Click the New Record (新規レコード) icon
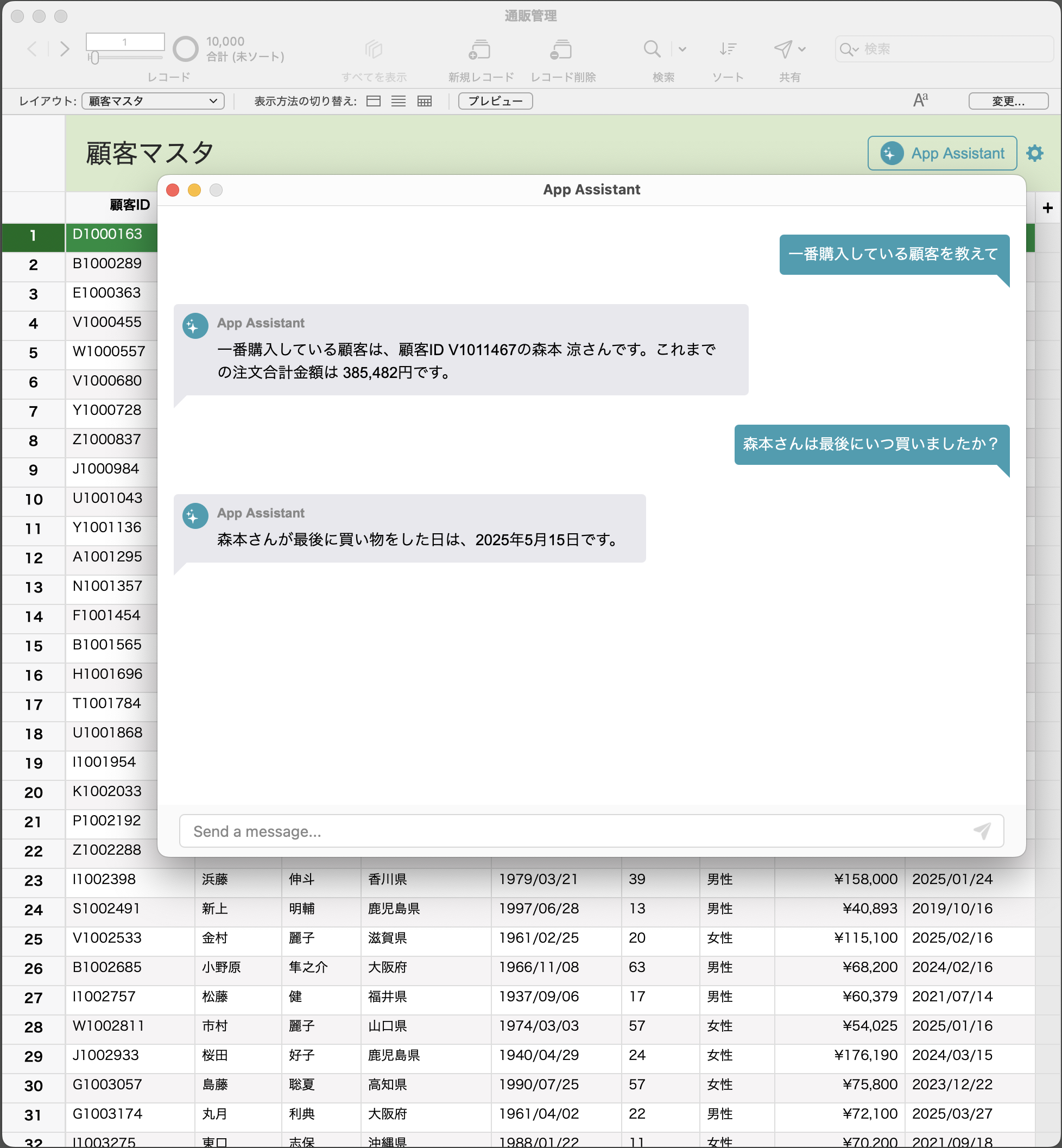The image size is (1062, 1148). pyautogui.click(x=480, y=50)
